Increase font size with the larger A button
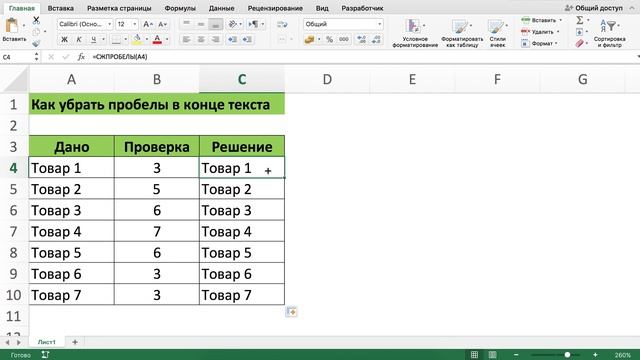This screenshot has height=360, width=640. (x=148, y=24)
